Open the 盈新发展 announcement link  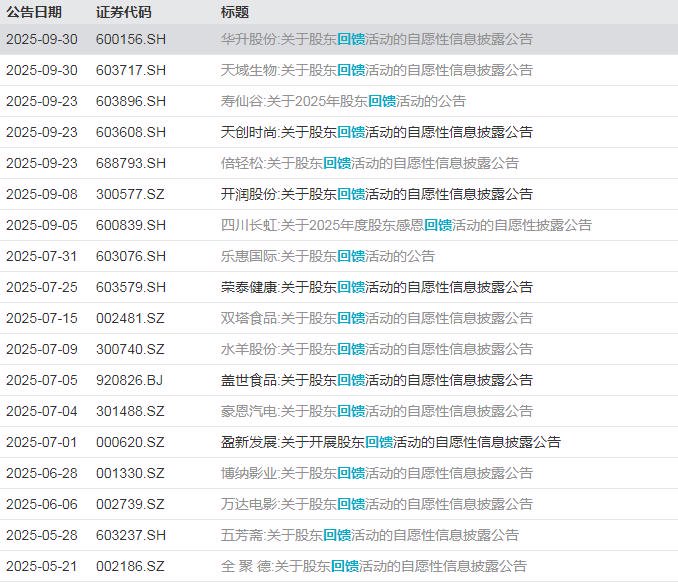pyautogui.click(x=391, y=442)
